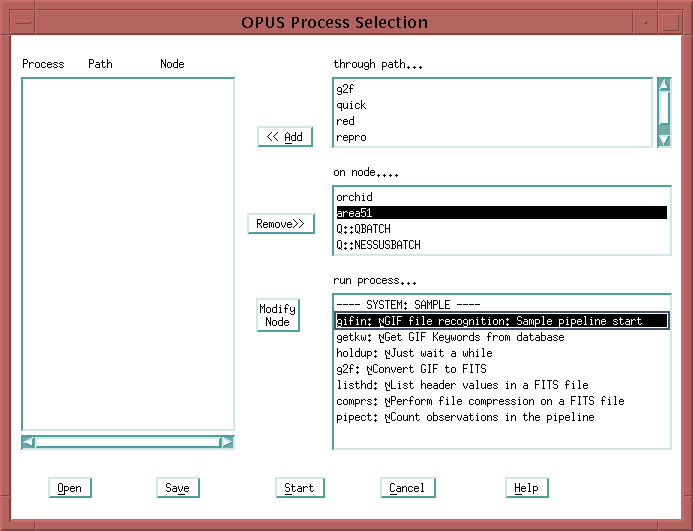Start the selected processes
The width and height of the screenshot is (693, 531).
pyautogui.click(x=299, y=488)
